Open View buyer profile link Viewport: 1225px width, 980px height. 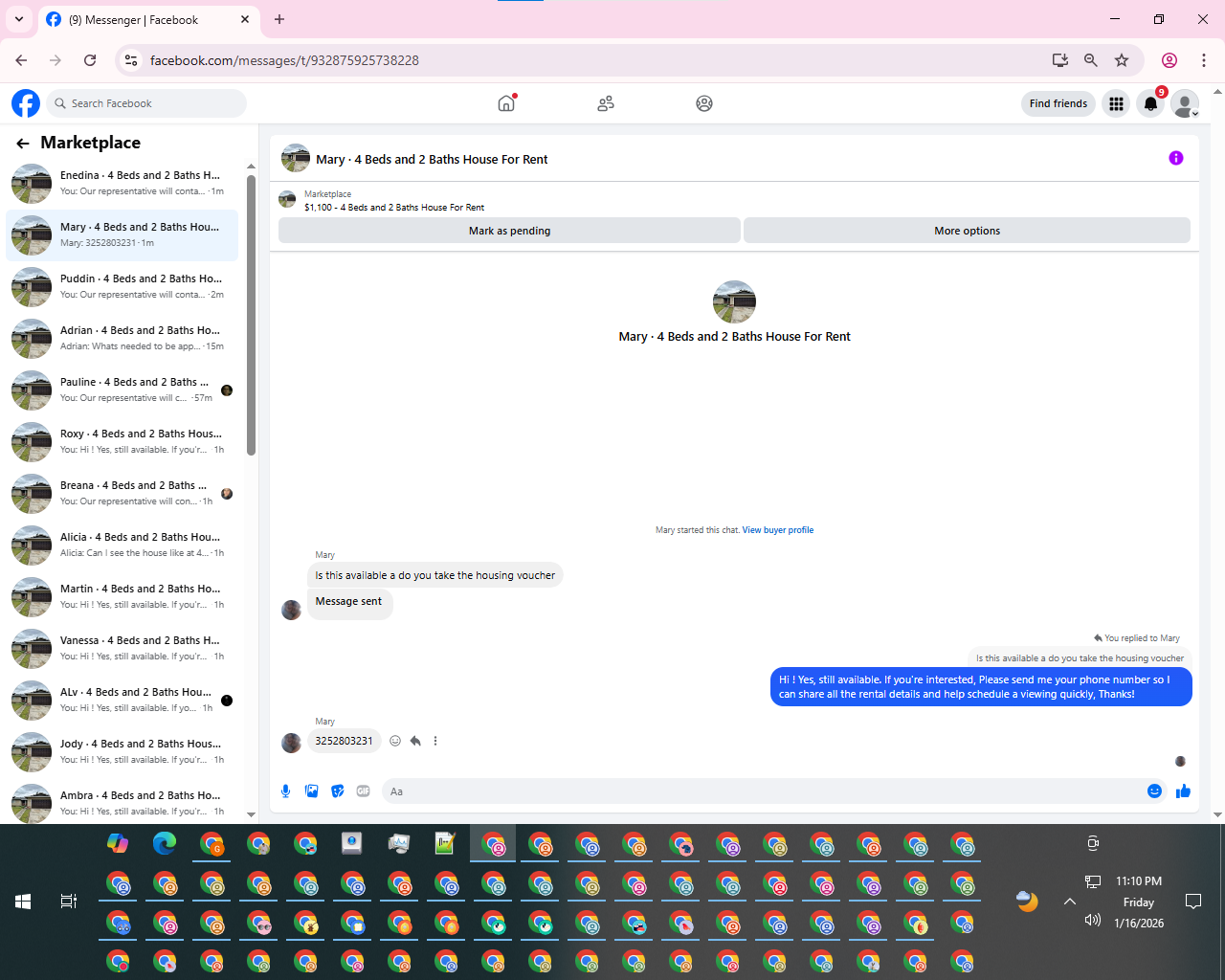tap(778, 530)
